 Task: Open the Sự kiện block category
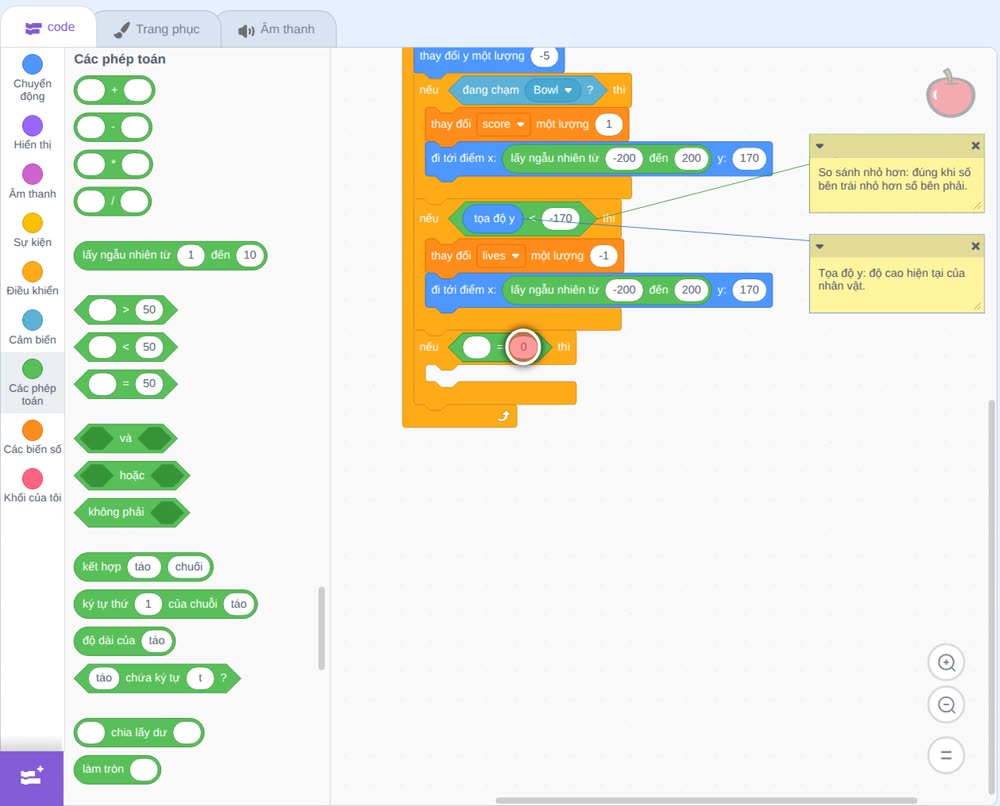(x=33, y=230)
